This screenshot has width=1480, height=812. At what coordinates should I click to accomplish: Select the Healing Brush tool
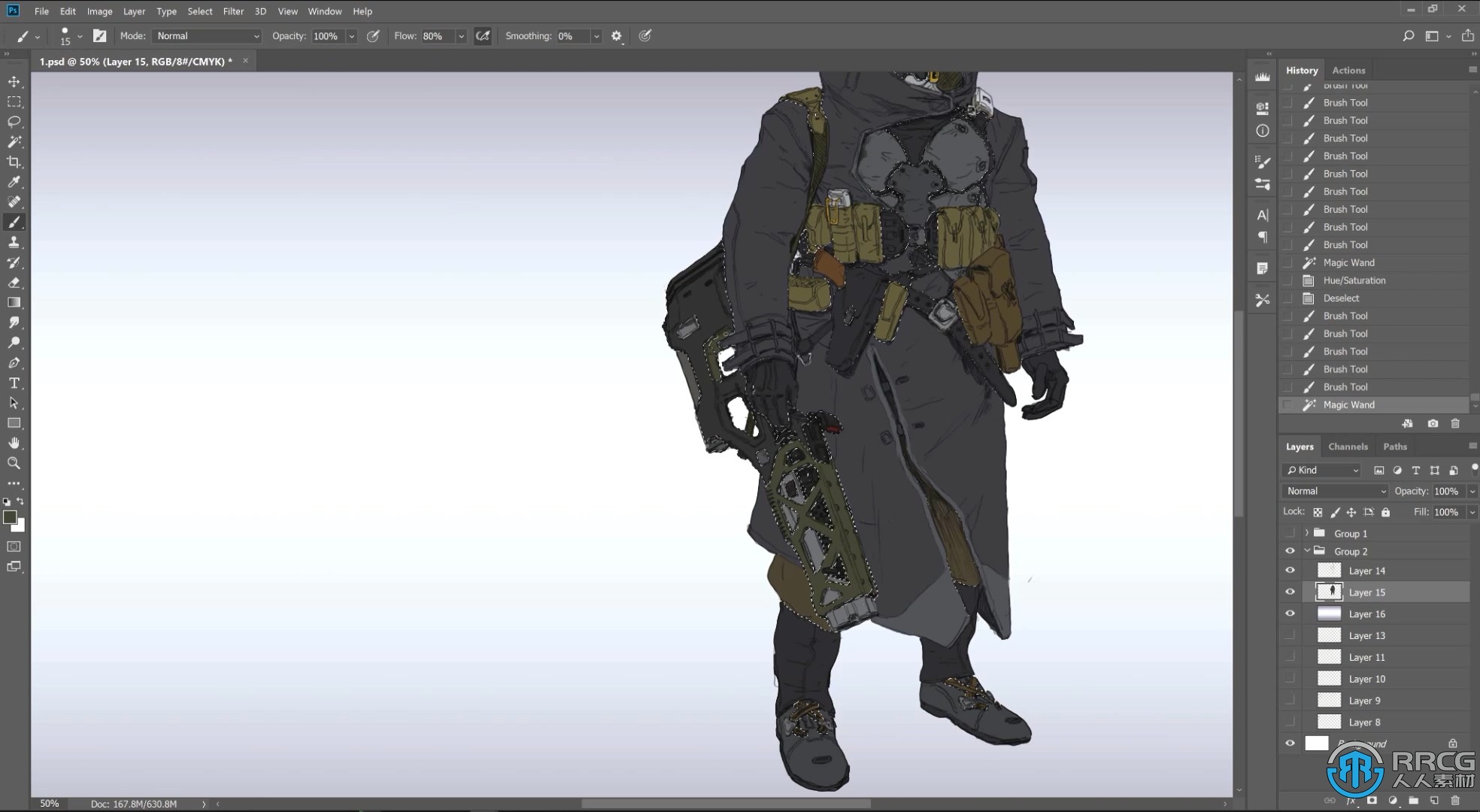[x=14, y=201]
